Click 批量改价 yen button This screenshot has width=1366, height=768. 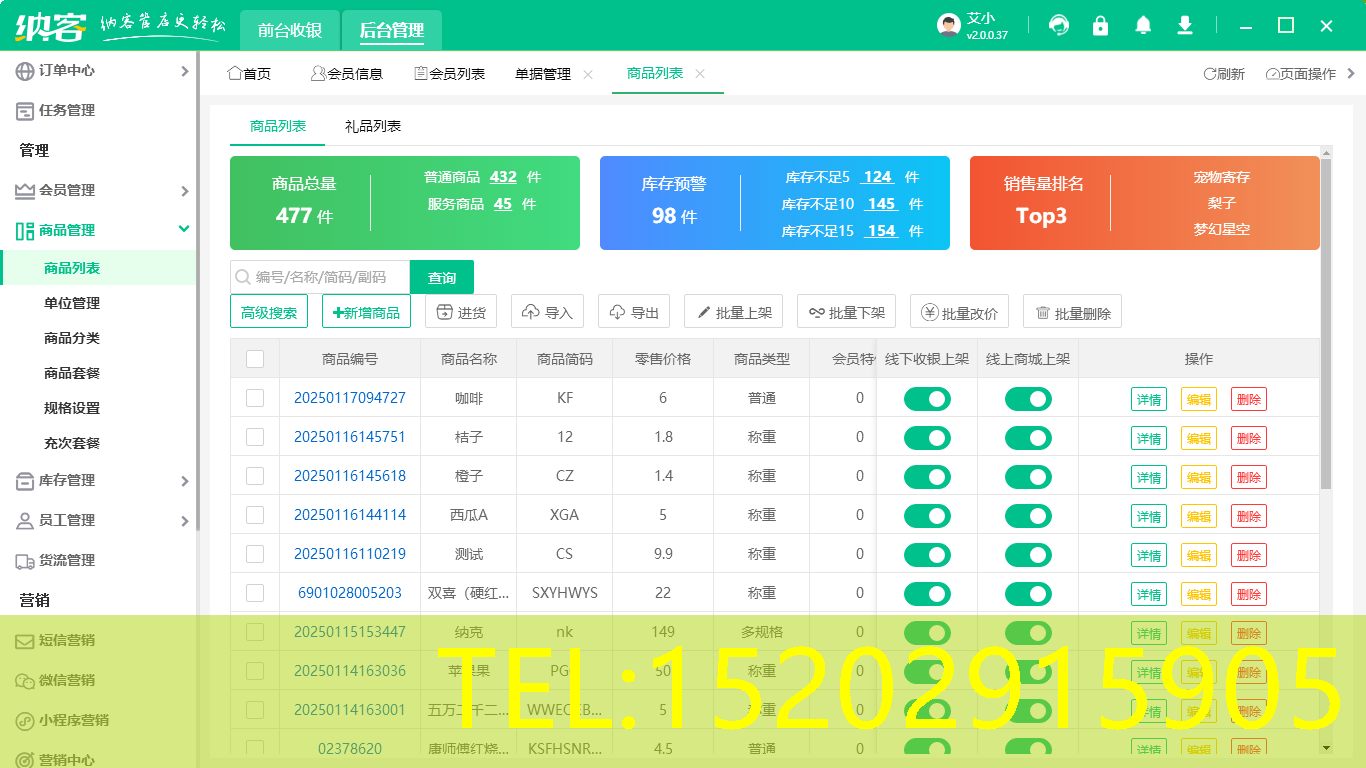pos(959,312)
